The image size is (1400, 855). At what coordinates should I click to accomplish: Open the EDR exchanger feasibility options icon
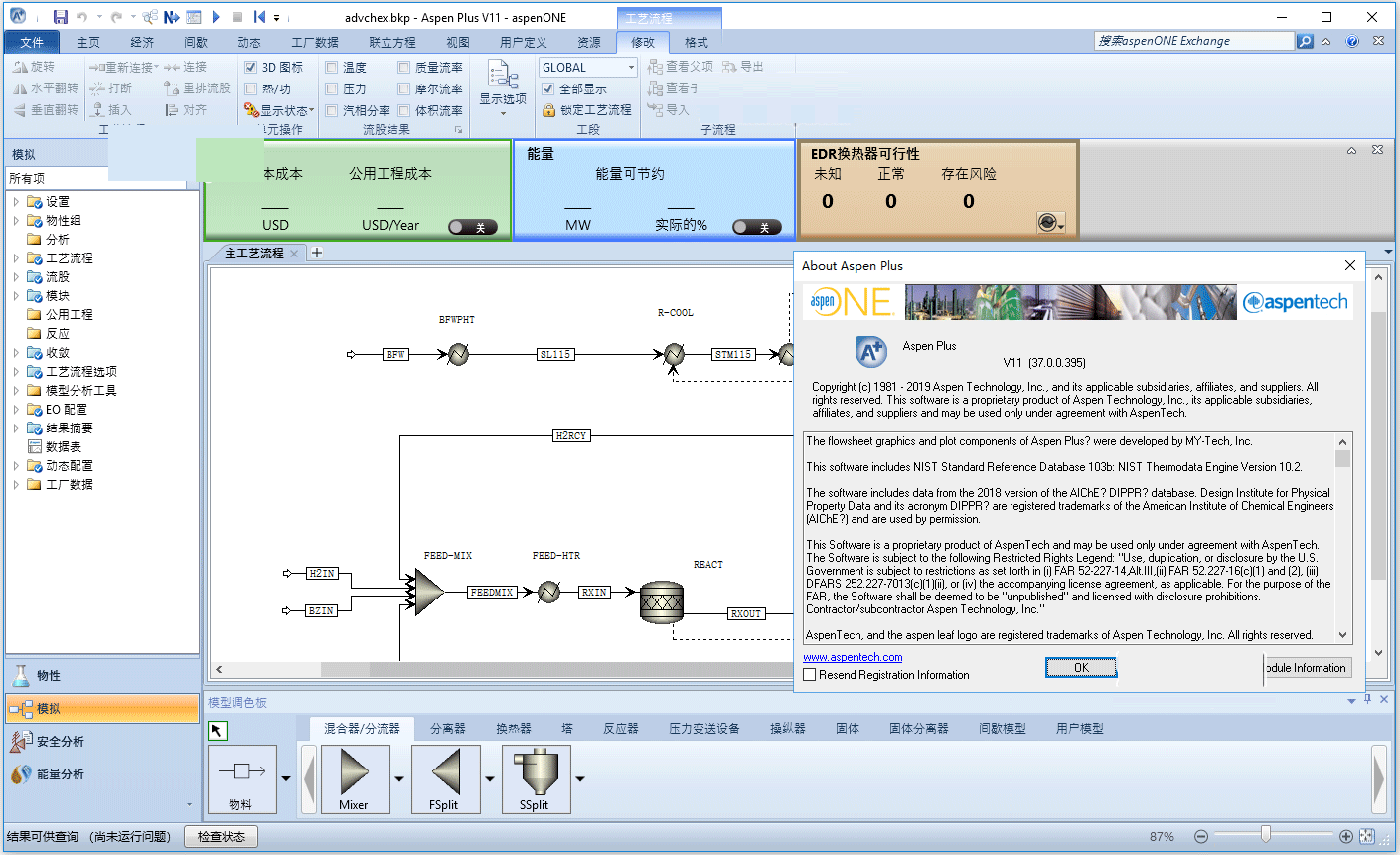coord(1050,222)
